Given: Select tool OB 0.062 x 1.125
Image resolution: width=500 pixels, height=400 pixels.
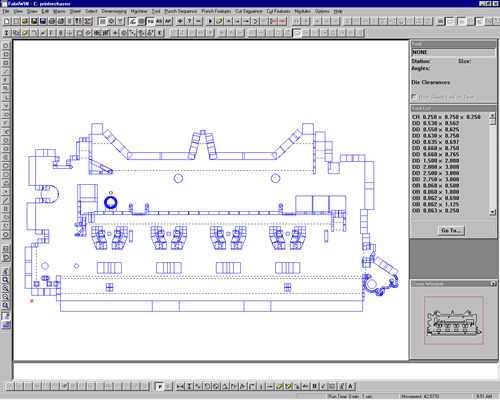Looking at the screenshot, I should pyautogui.click(x=436, y=204).
